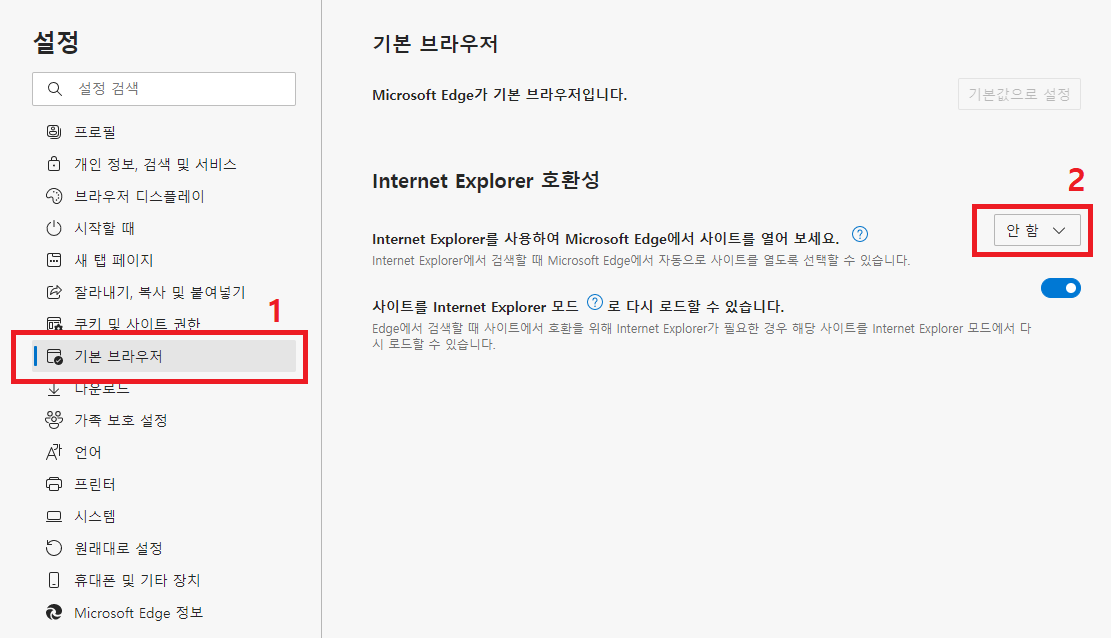The width and height of the screenshot is (1111, 638).
Task: Click the 브라우저 디스플레이 palette icon
Action: (54, 196)
